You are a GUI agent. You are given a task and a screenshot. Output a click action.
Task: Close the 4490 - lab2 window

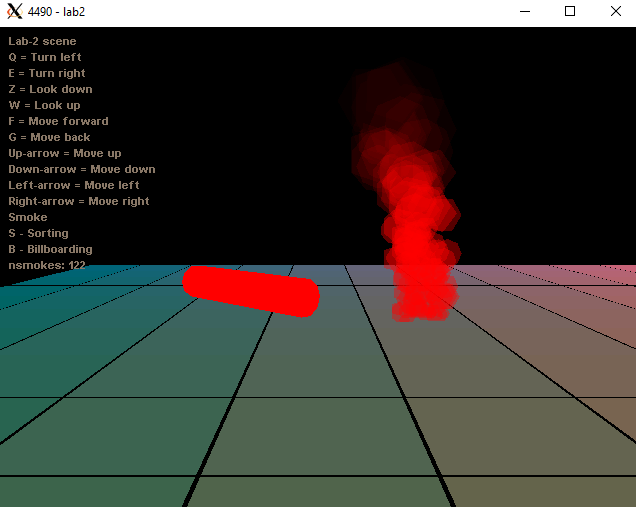pyautogui.click(x=615, y=11)
